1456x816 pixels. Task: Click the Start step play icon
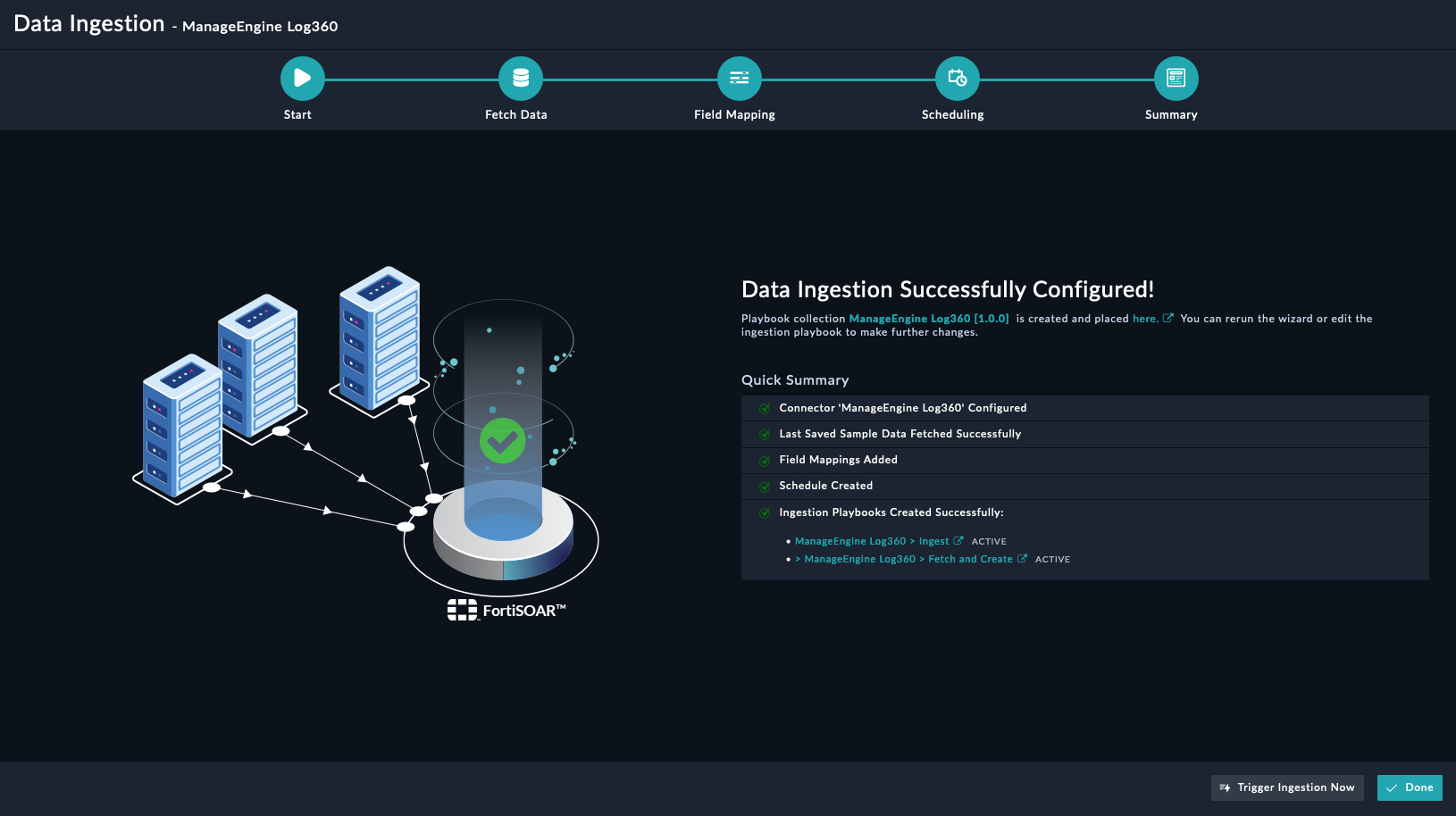click(x=302, y=79)
